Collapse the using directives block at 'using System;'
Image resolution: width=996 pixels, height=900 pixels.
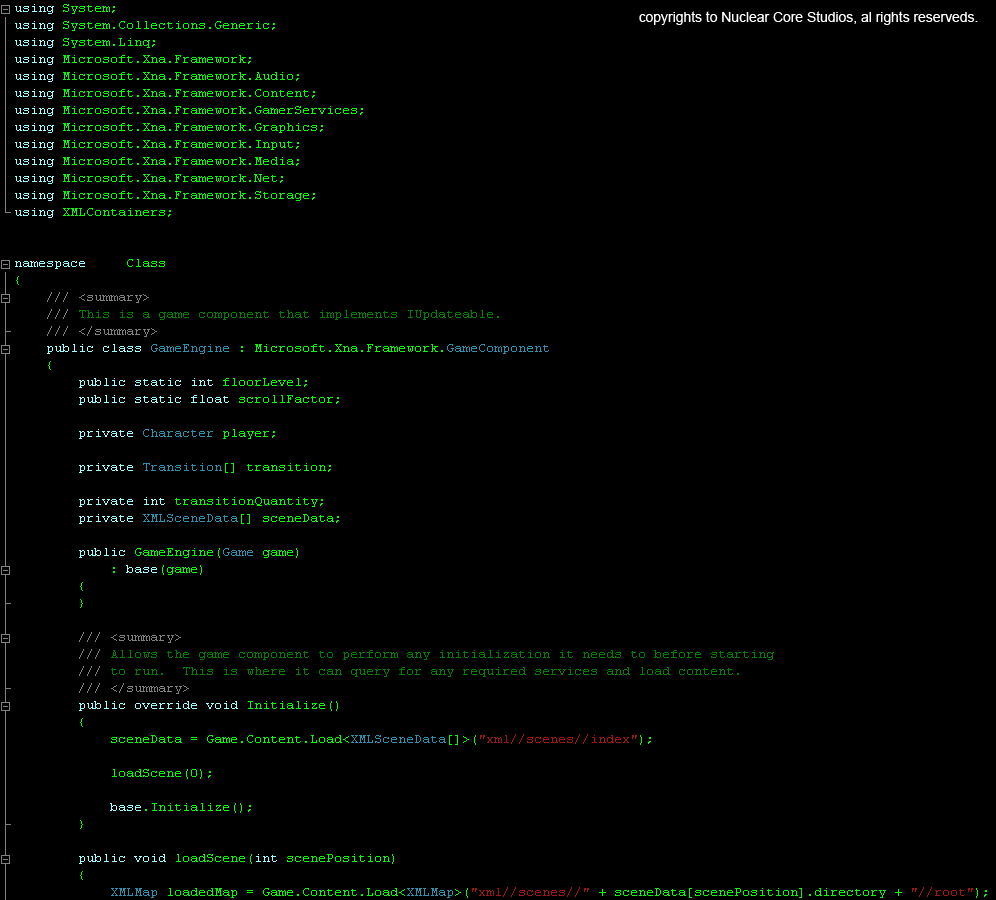(6, 9)
